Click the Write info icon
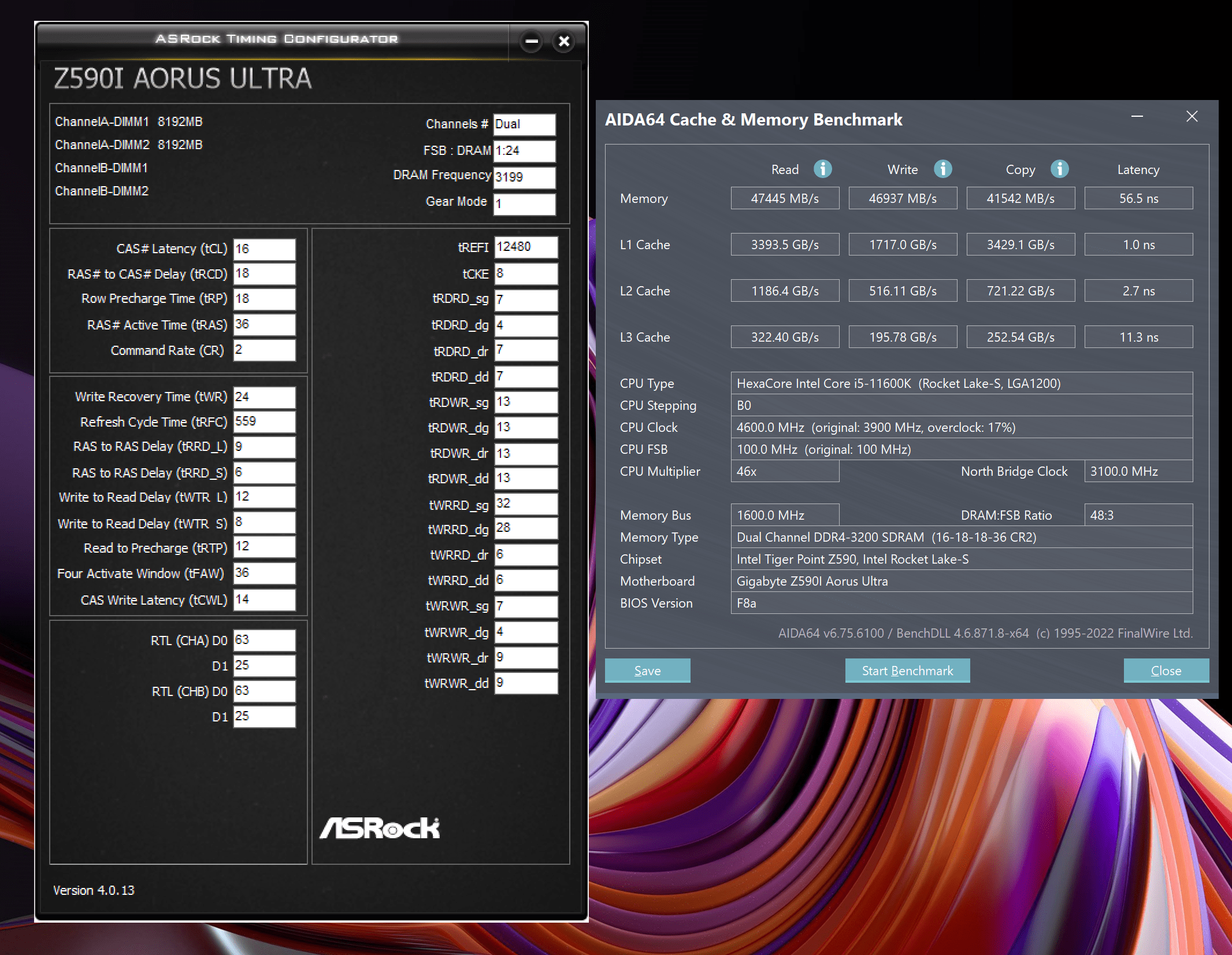Viewport: 1232px width, 955px height. point(942,169)
